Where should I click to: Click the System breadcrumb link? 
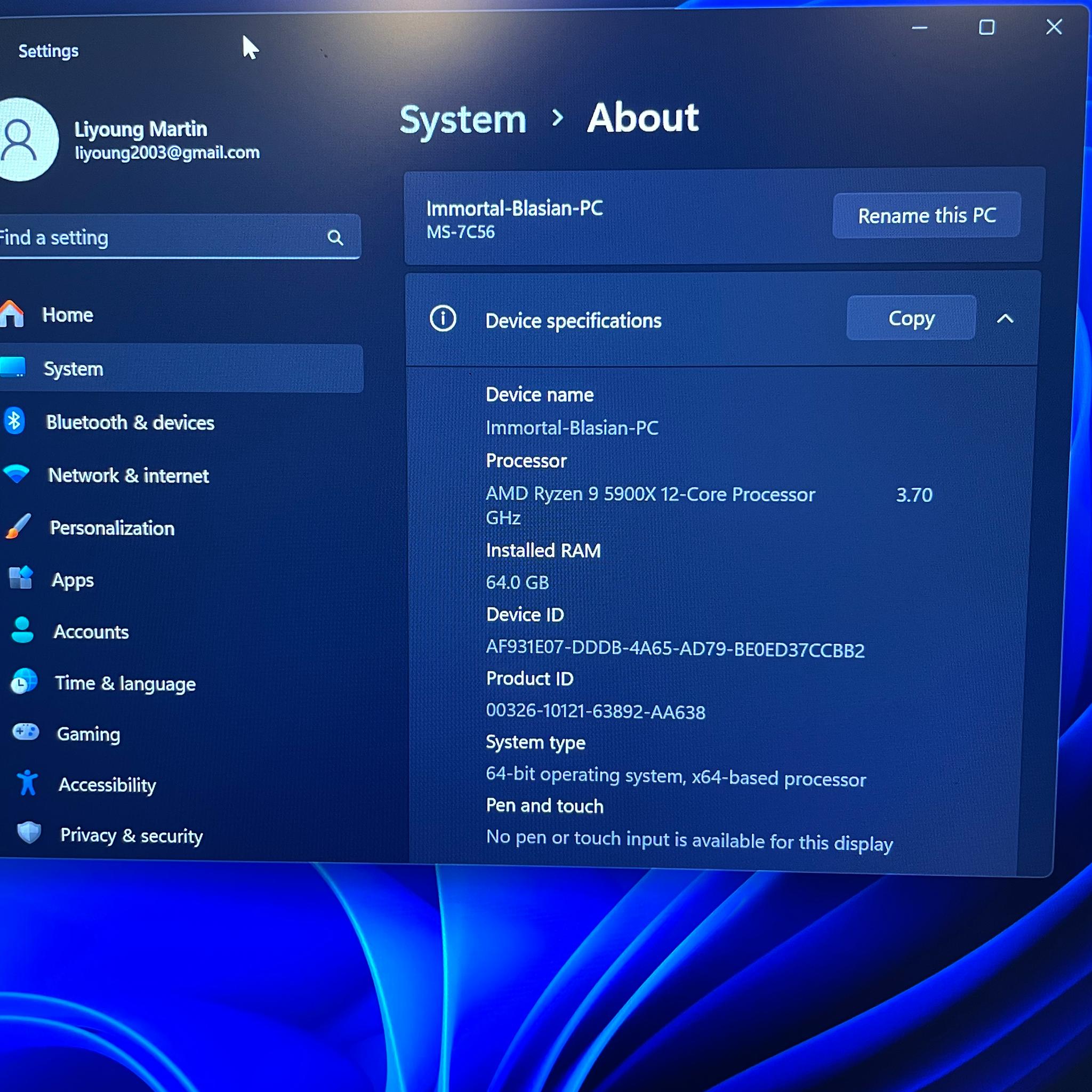click(x=462, y=121)
